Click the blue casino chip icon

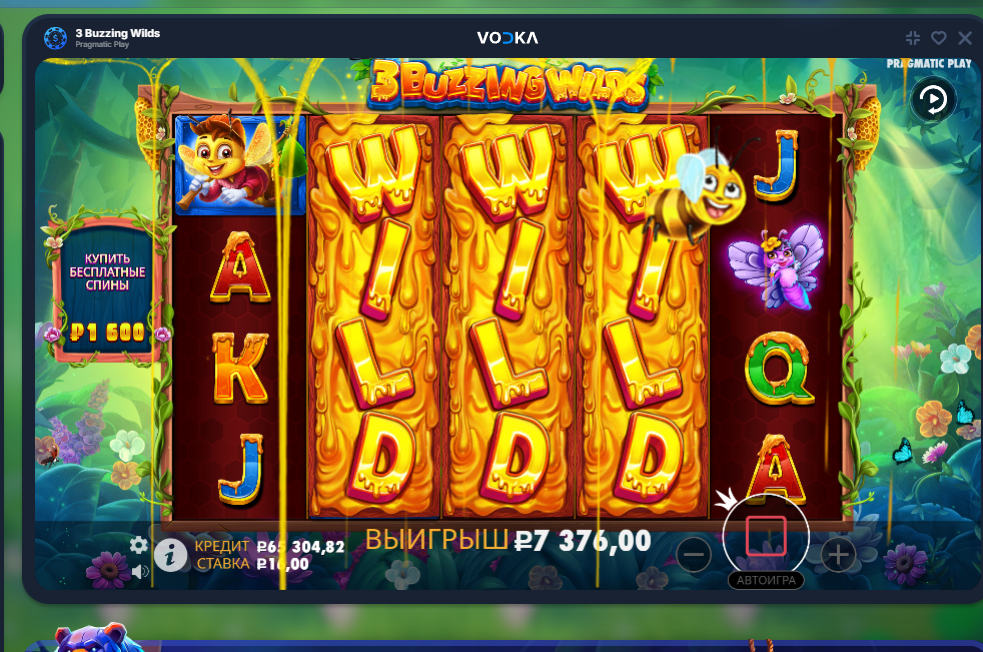click(55, 38)
